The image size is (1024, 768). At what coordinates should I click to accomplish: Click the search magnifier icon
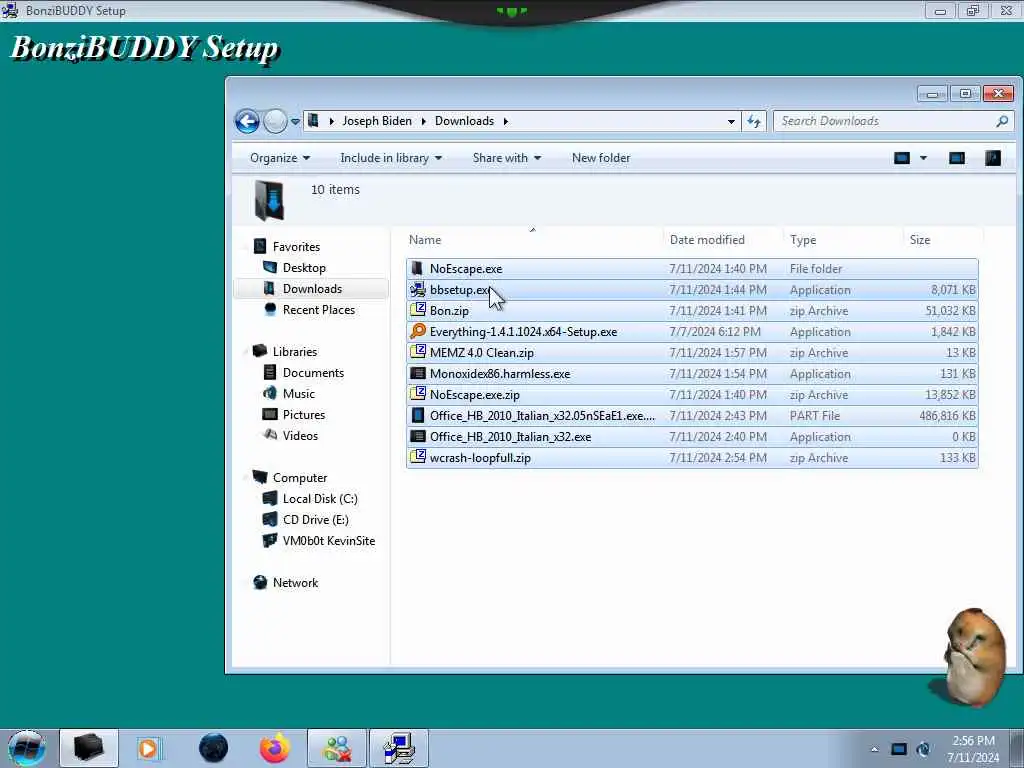pyautogui.click(x=1002, y=121)
